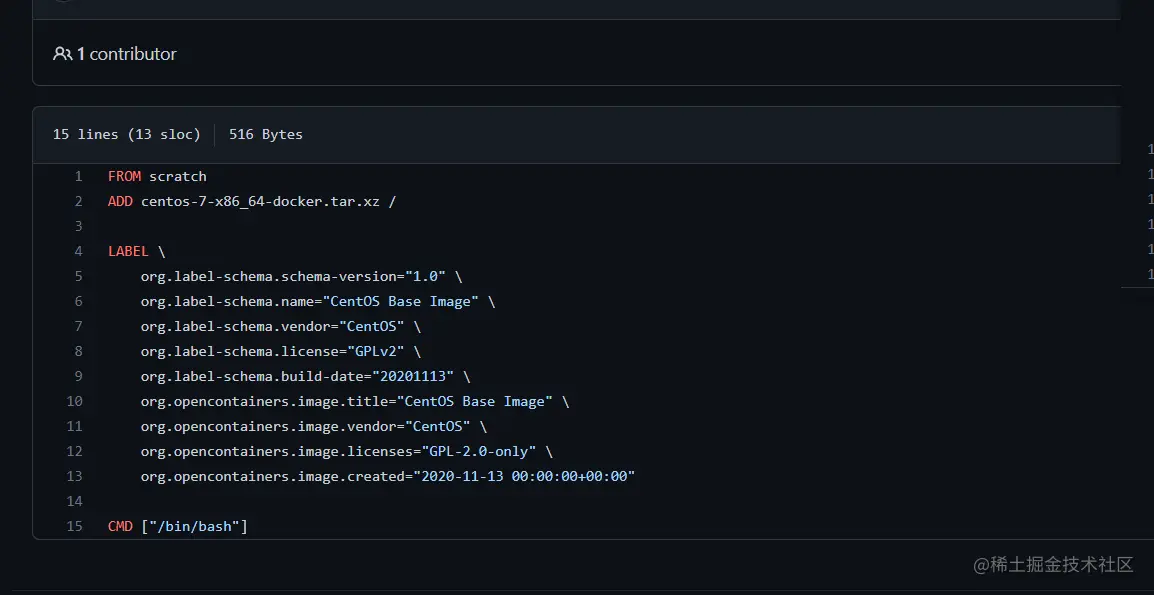The image size is (1154, 595).
Task: Click centos-7-x86_64-docker.tar.xz filename
Action: 260,202
